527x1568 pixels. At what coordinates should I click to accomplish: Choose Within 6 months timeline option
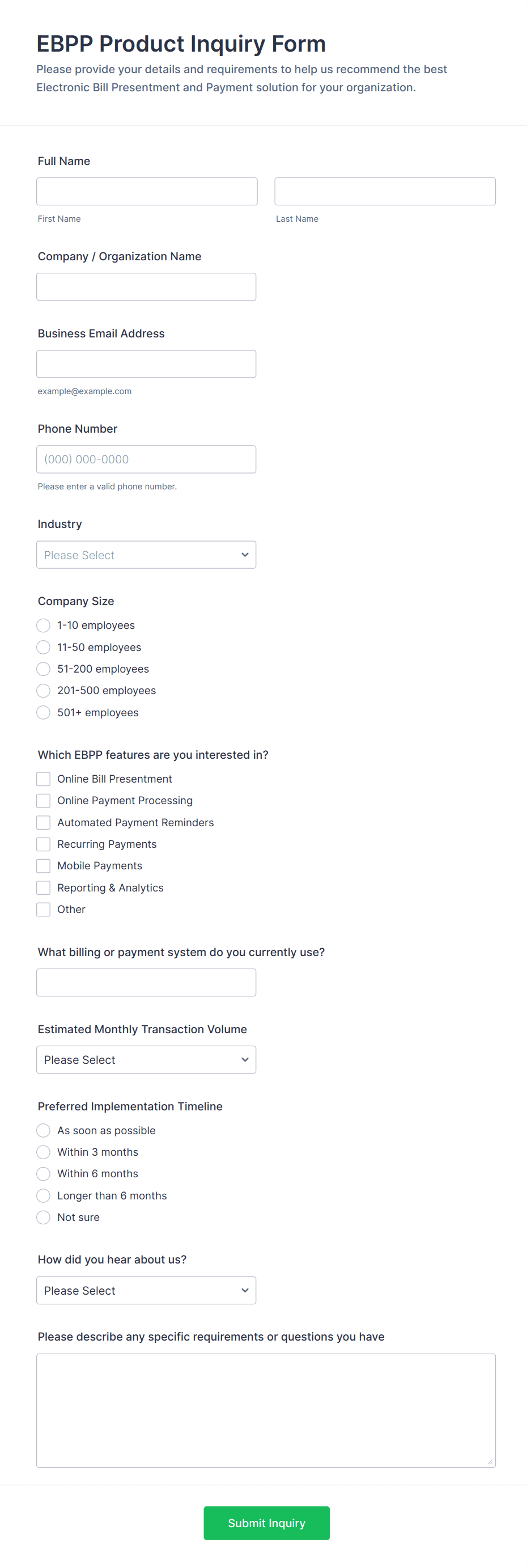click(x=43, y=1174)
